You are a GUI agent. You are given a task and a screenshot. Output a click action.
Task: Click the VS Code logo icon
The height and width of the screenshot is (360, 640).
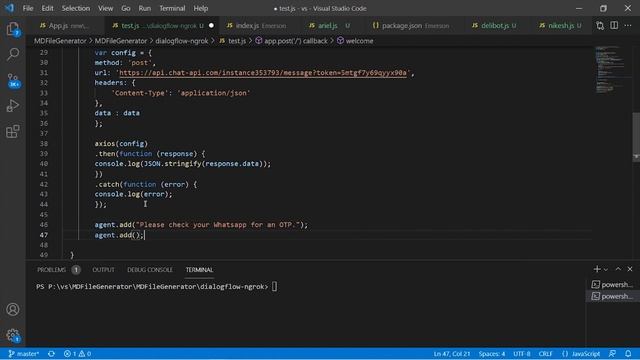pos(9,8)
